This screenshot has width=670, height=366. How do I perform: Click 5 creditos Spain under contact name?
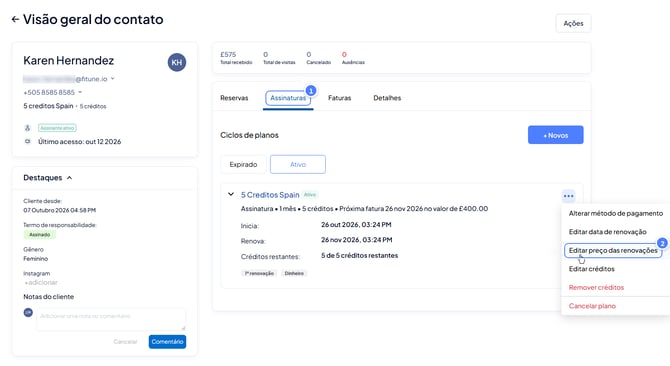tap(48, 106)
